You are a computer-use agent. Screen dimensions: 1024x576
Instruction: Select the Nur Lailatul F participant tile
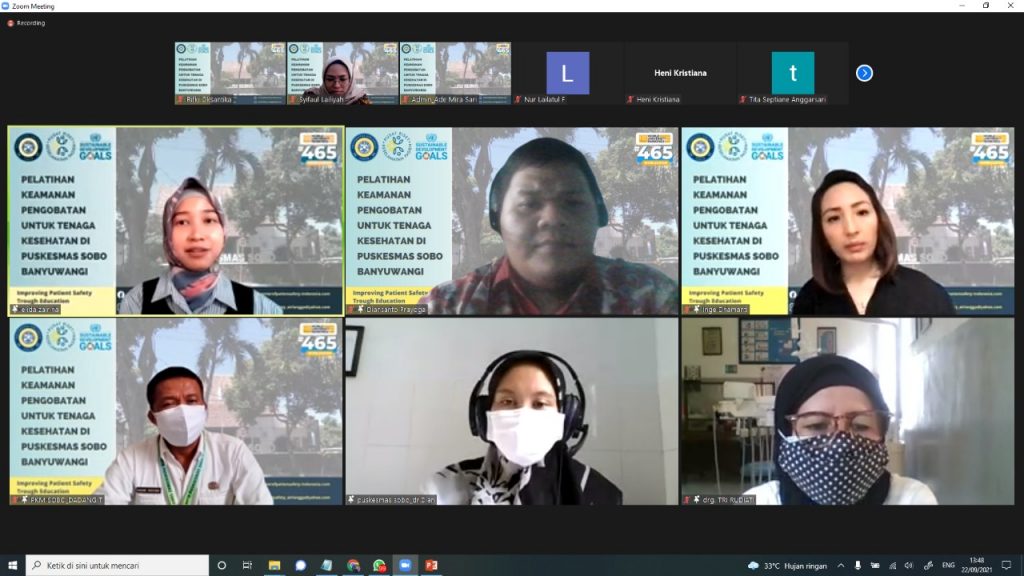[568, 73]
